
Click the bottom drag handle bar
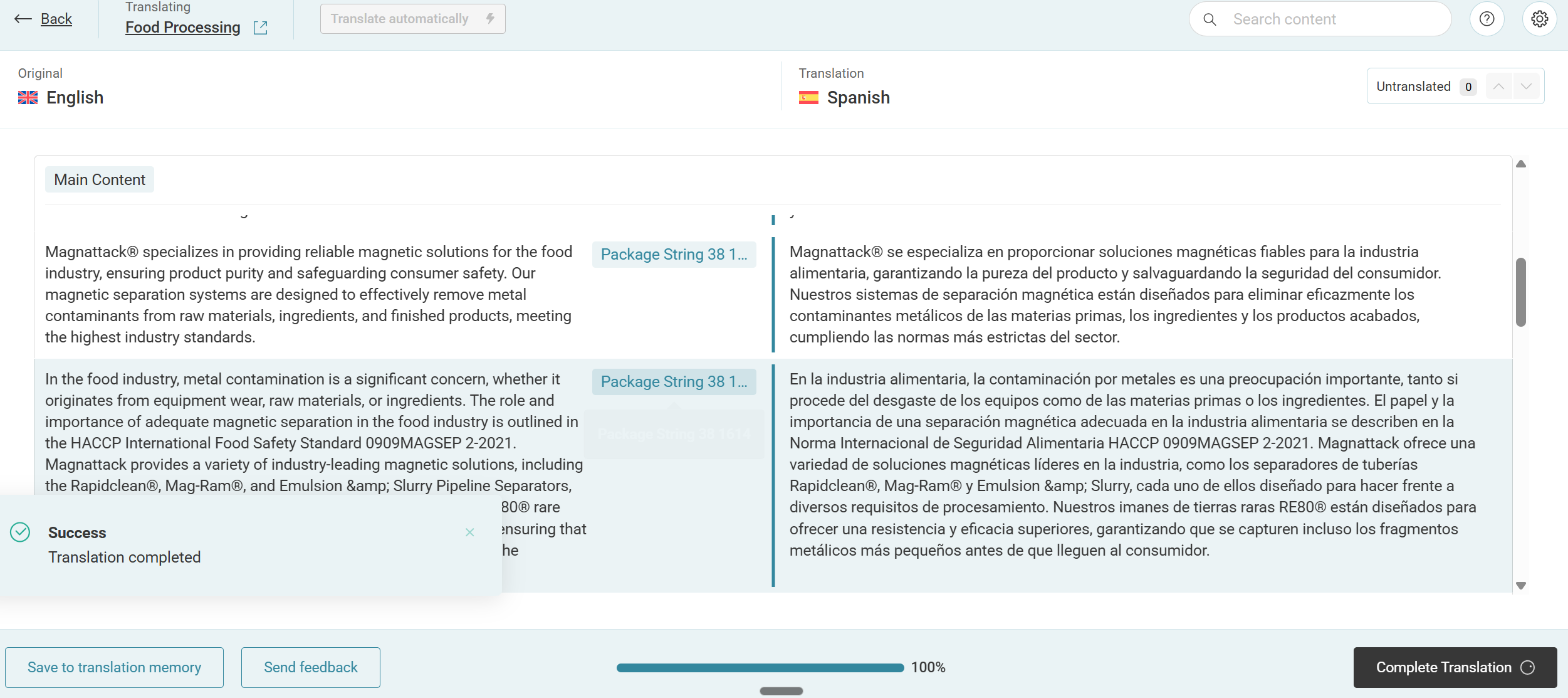click(x=781, y=691)
